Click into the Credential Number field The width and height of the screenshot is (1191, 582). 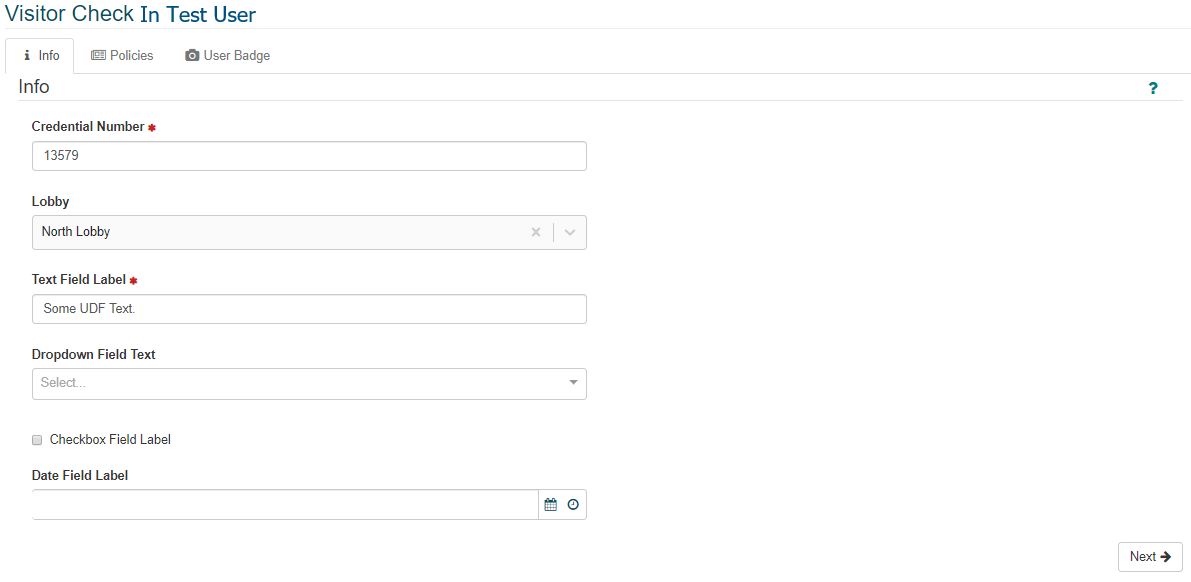309,156
